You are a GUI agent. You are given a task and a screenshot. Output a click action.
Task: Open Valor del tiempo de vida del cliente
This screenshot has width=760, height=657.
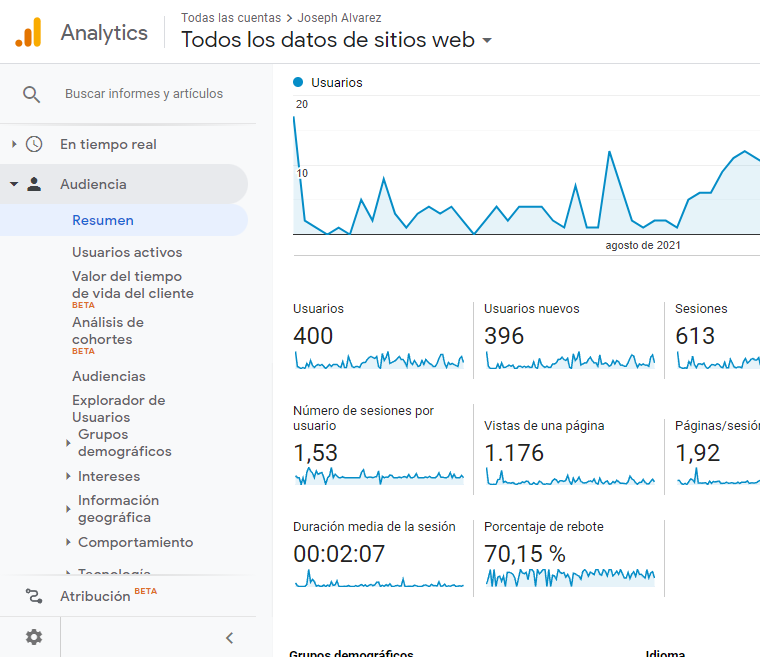point(133,285)
